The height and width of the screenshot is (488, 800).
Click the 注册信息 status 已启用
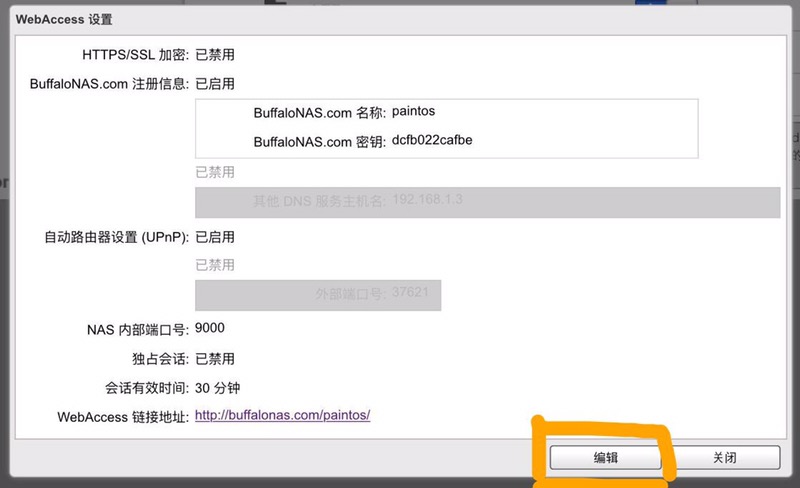click(x=215, y=84)
